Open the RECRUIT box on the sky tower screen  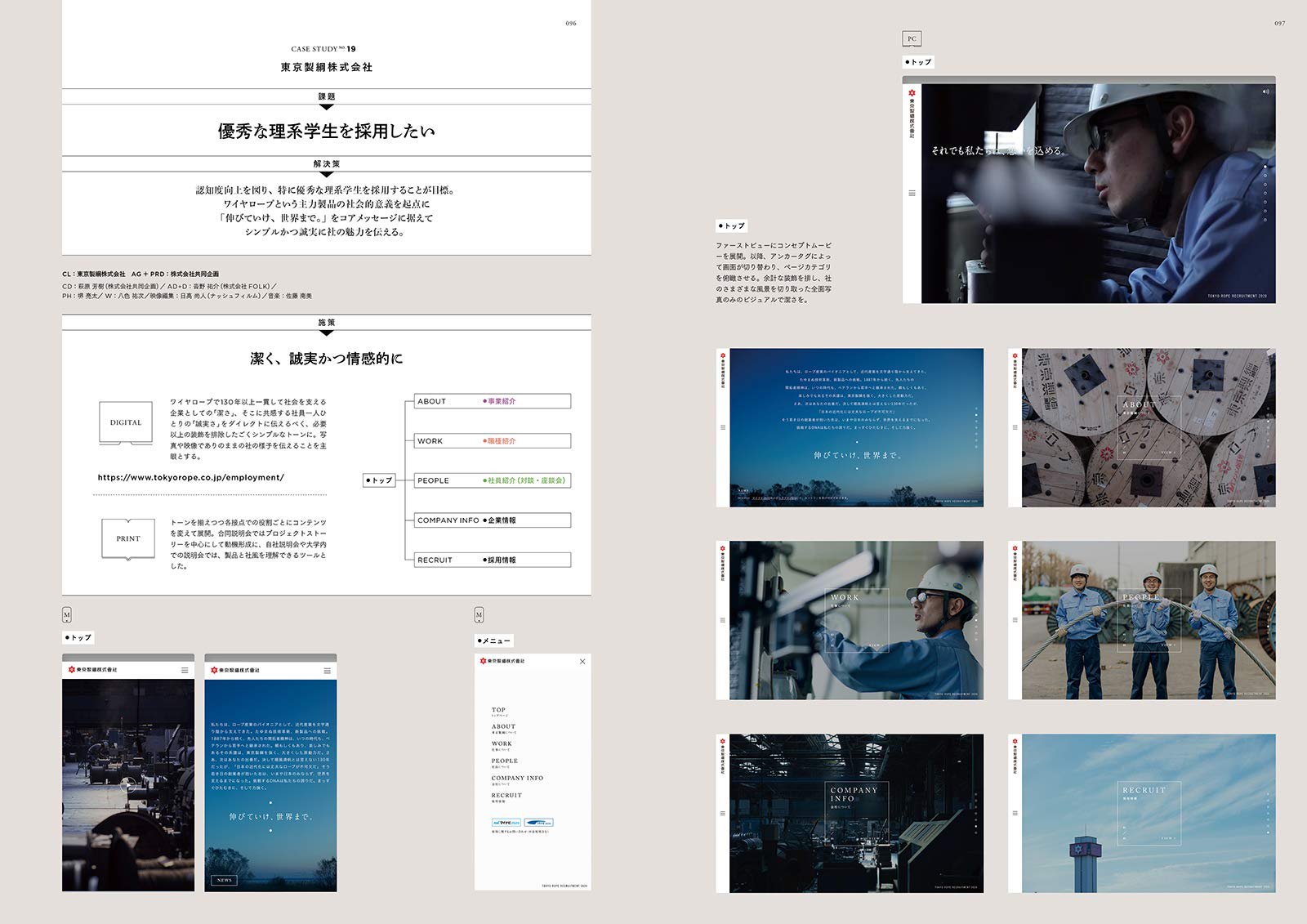pos(1149,814)
